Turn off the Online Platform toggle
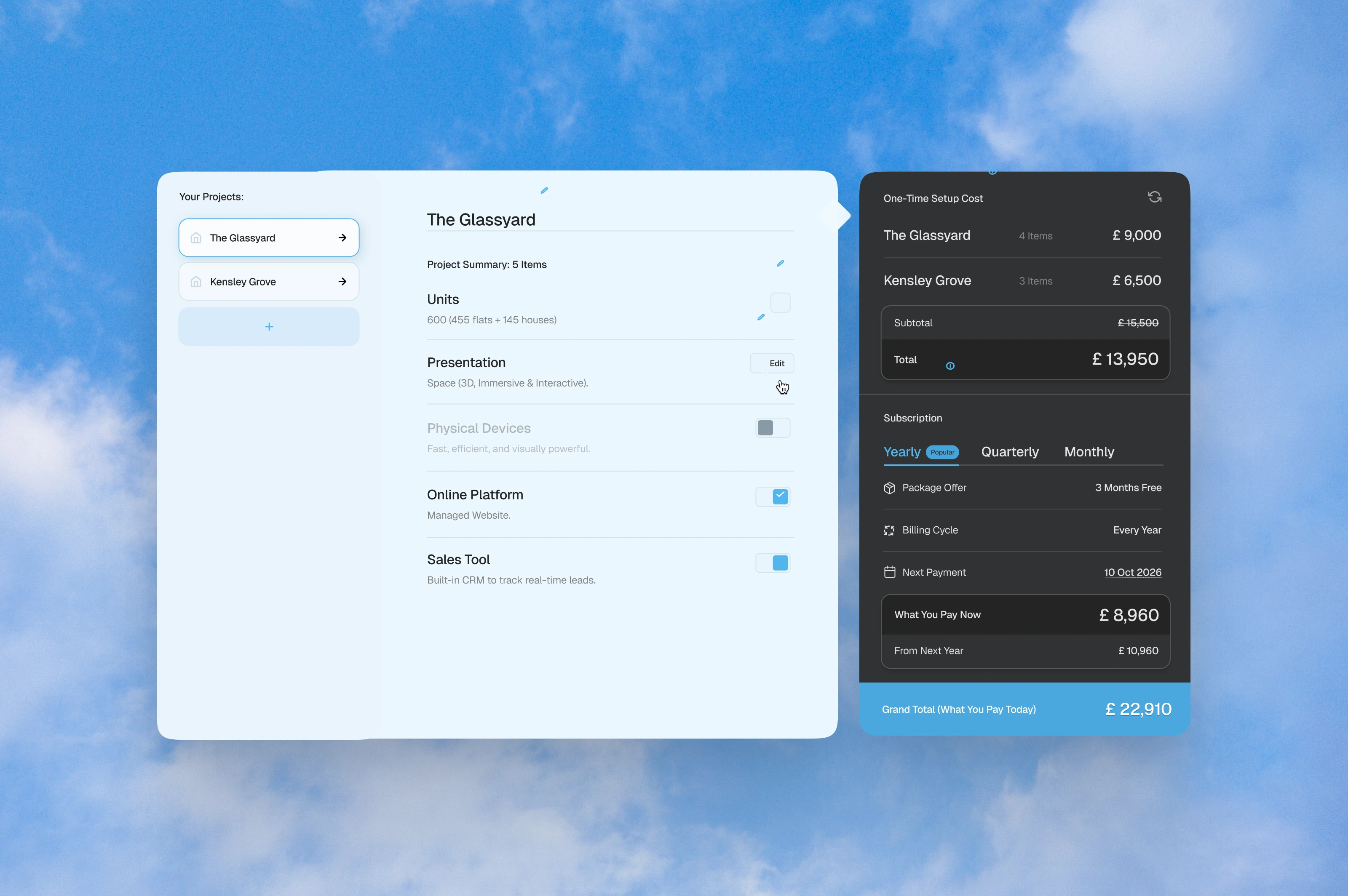Screen dimensions: 1348x896 (x=773, y=496)
